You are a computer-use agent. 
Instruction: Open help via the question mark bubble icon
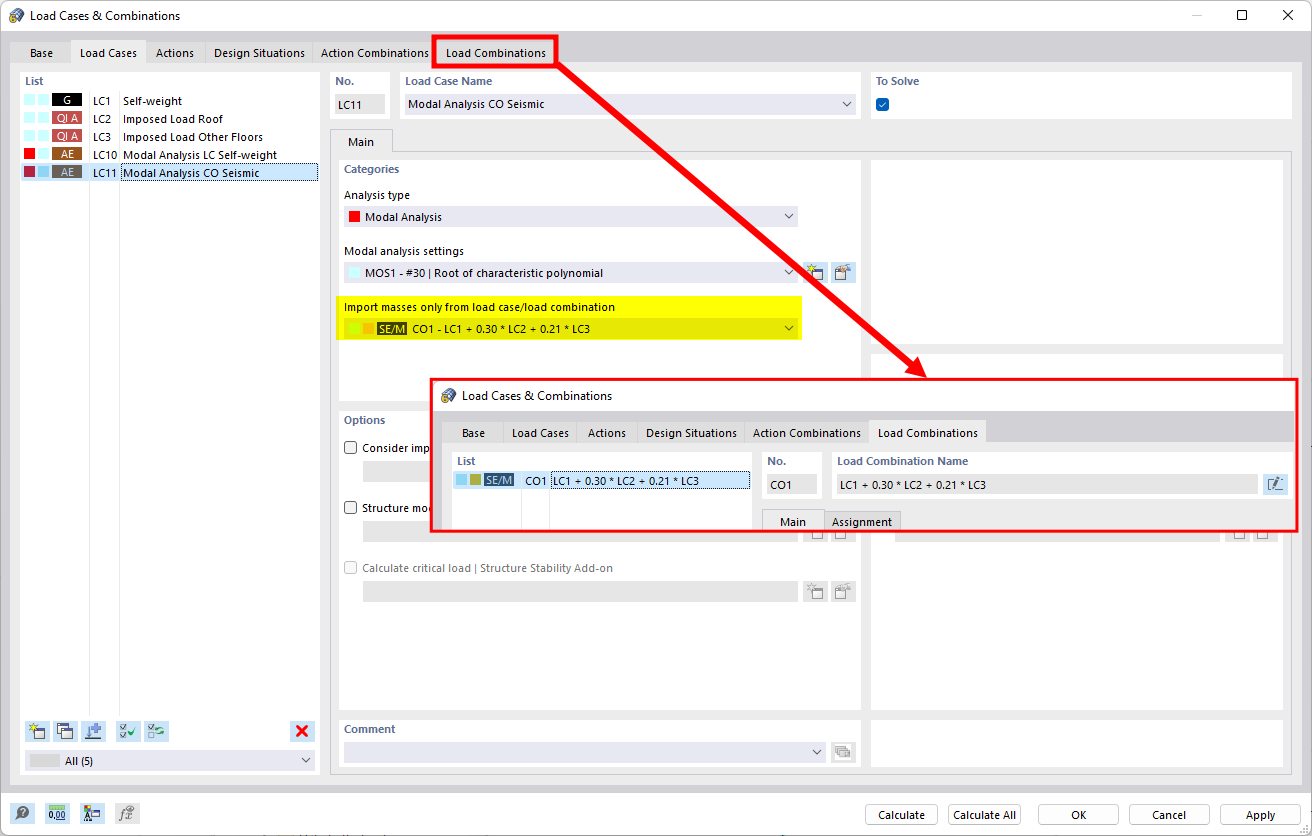(22, 814)
